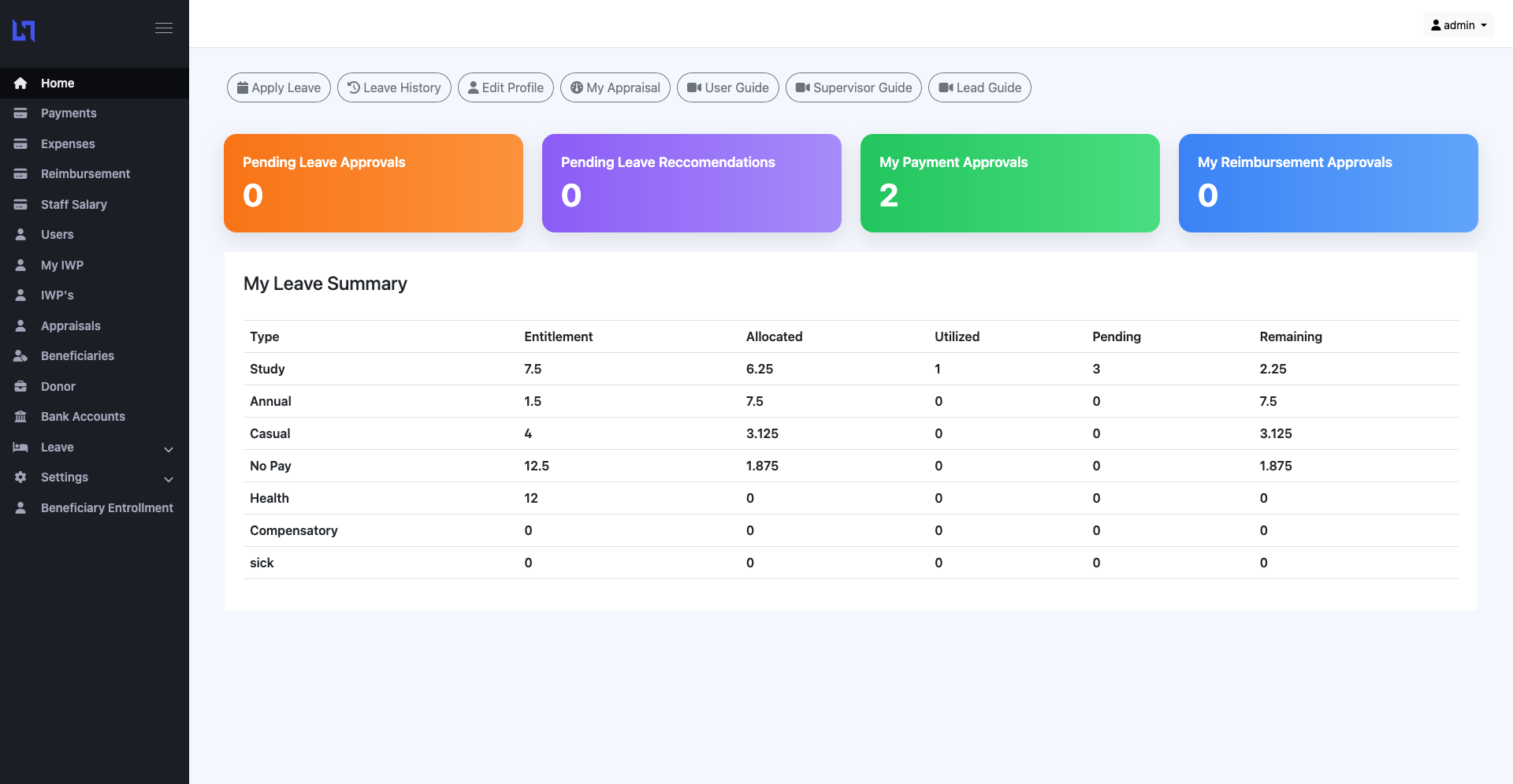Click the Beneficiary Entrollment person icon
Image resolution: width=1513 pixels, height=784 pixels.
click(20, 507)
